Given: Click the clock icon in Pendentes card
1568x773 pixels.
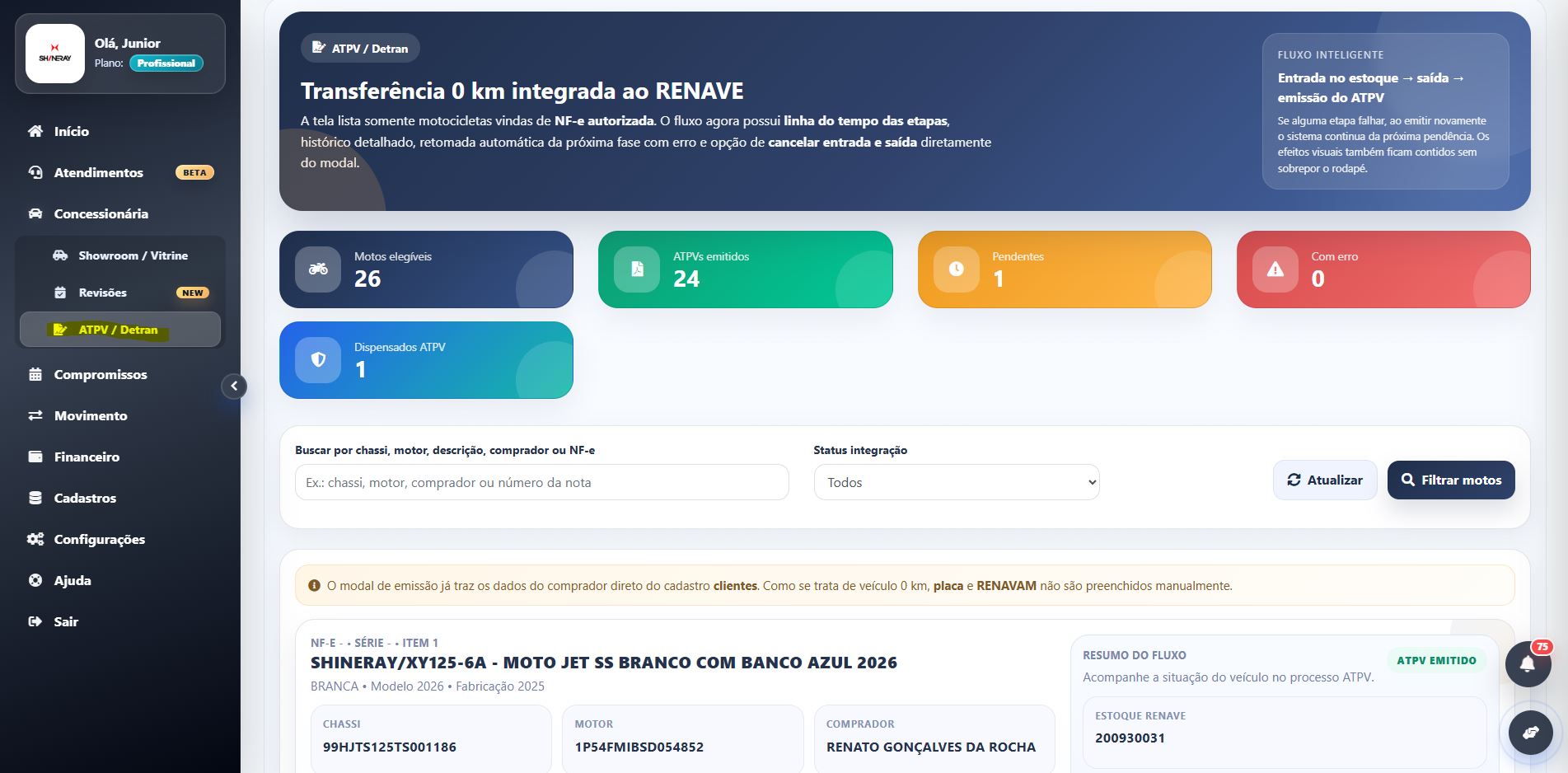Looking at the screenshot, I should point(956,269).
